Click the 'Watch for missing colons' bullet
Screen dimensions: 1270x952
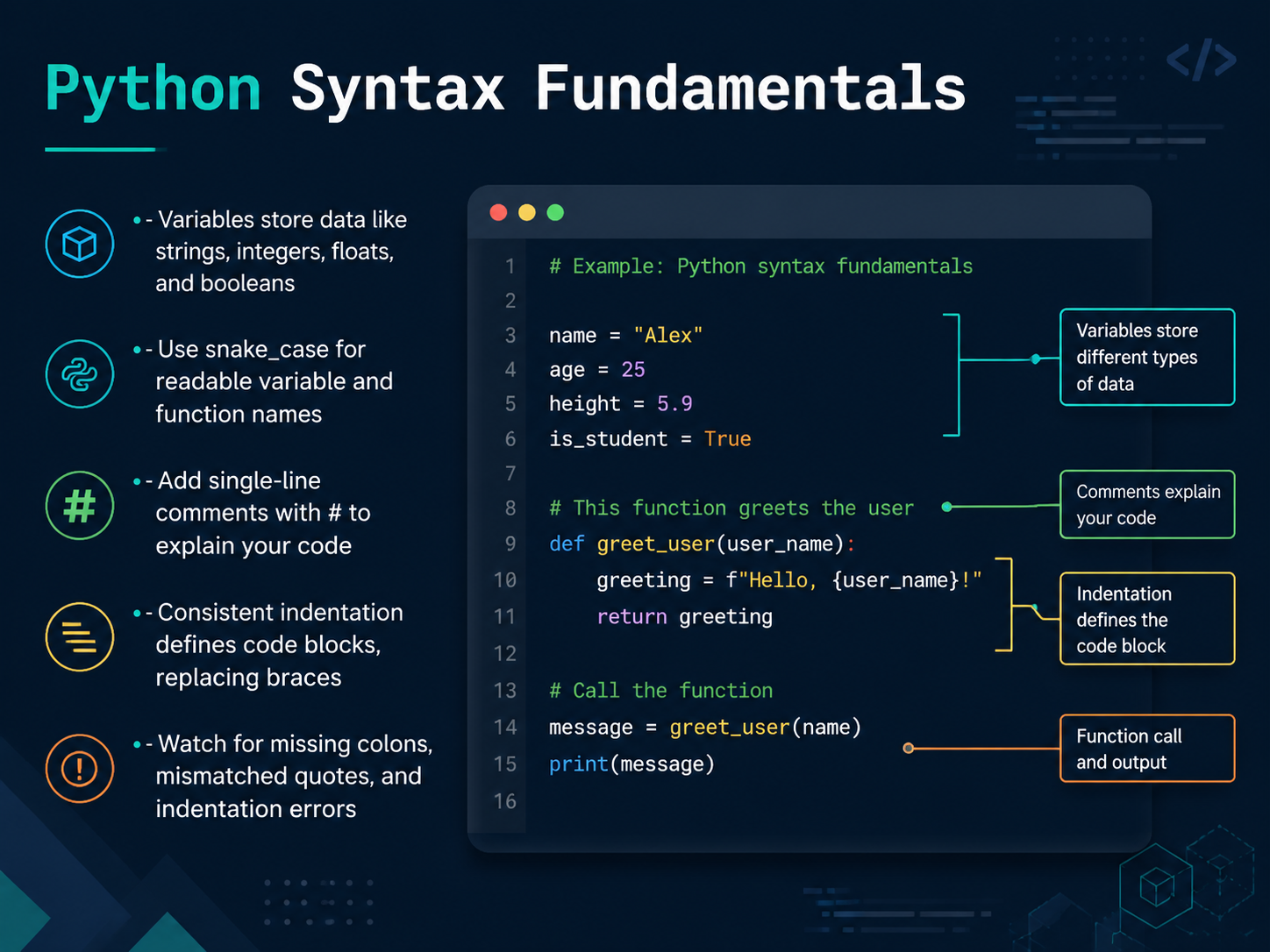(x=283, y=776)
